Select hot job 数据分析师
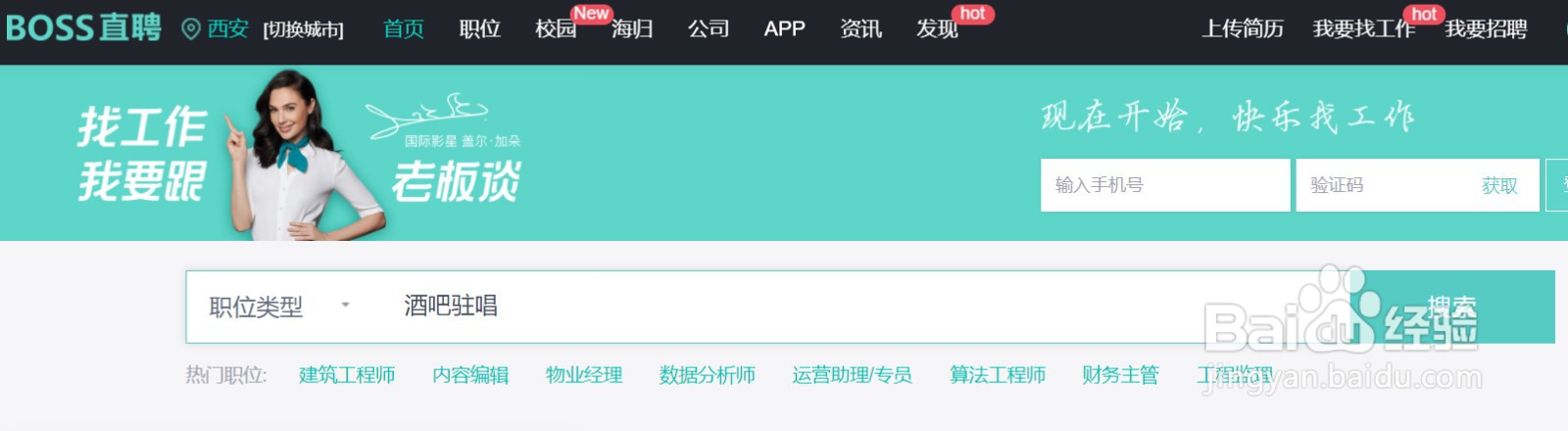Image resolution: width=1568 pixels, height=431 pixels. point(708,375)
